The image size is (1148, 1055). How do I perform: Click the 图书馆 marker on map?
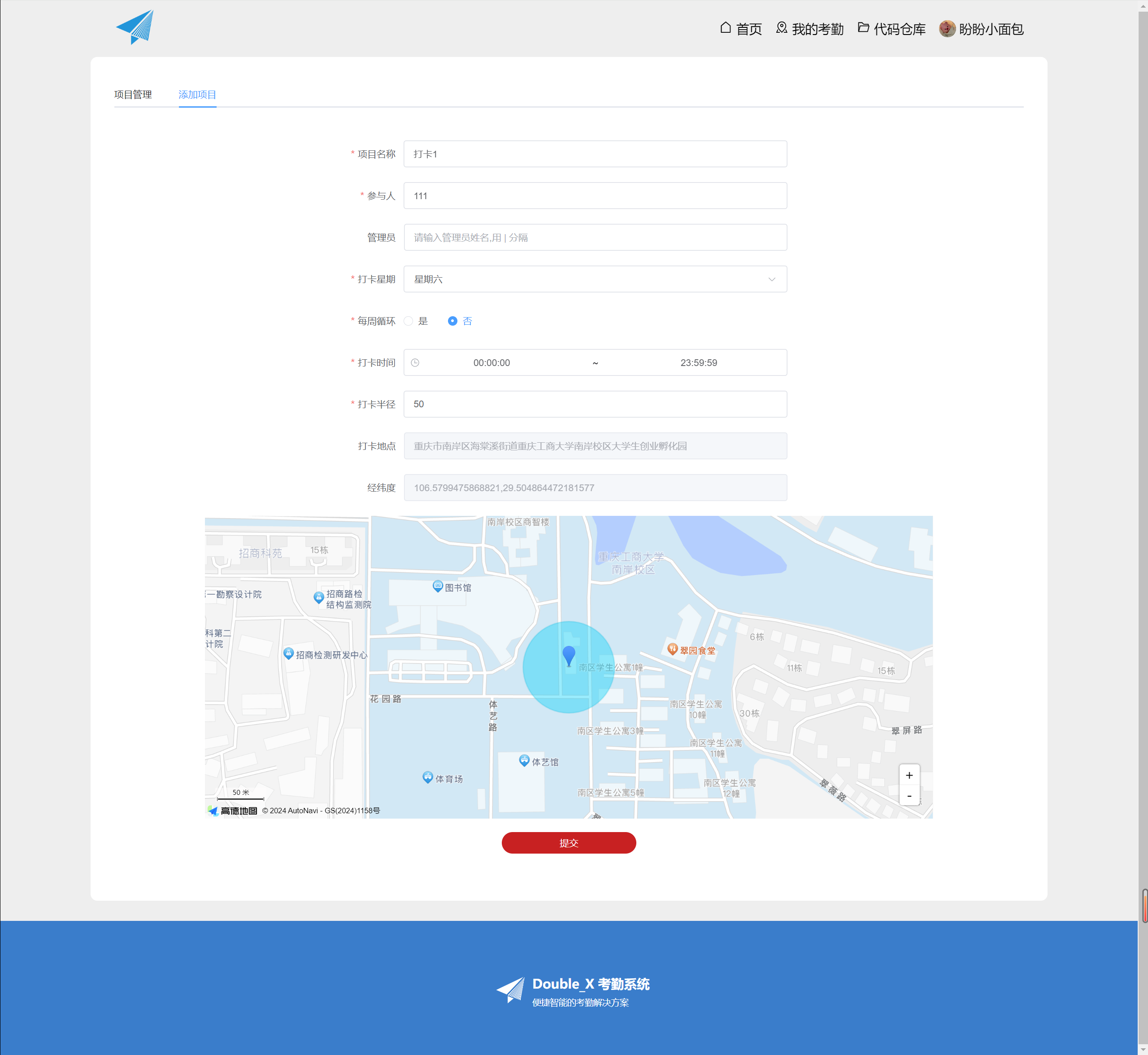coord(438,586)
